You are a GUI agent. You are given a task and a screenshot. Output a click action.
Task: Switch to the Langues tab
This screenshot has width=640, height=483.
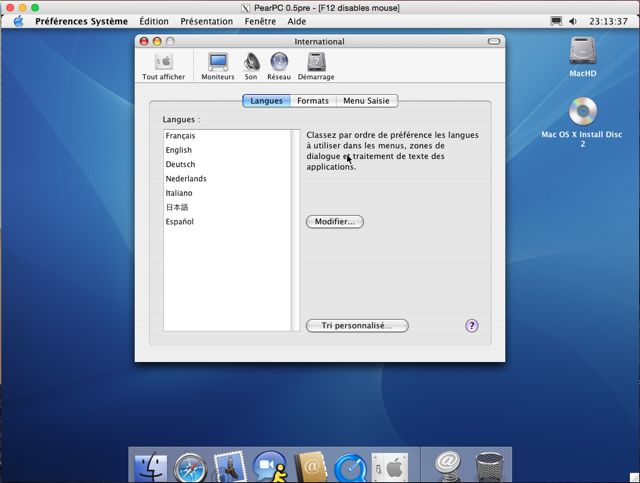(266, 101)
